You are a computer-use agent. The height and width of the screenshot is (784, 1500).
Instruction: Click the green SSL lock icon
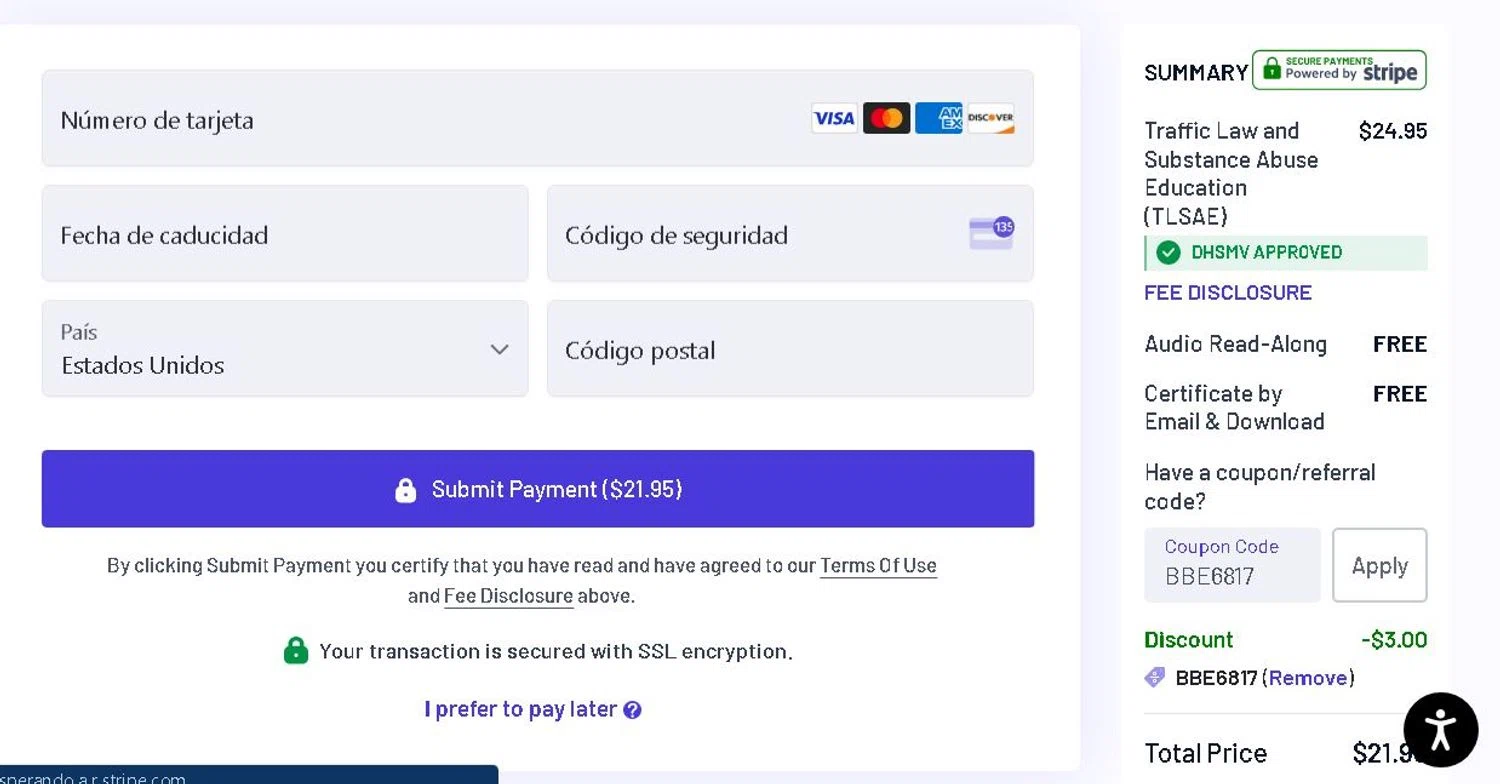coord(296,651)
